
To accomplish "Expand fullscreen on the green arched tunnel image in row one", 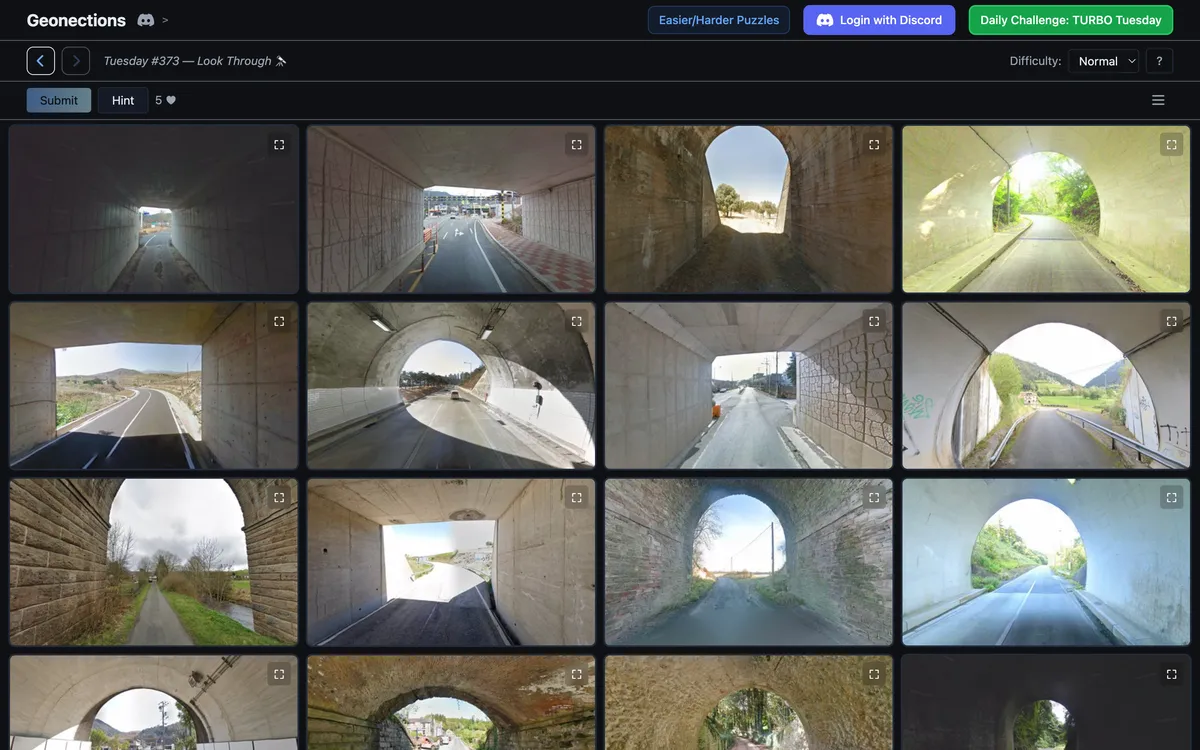I will click(1171, 145).
